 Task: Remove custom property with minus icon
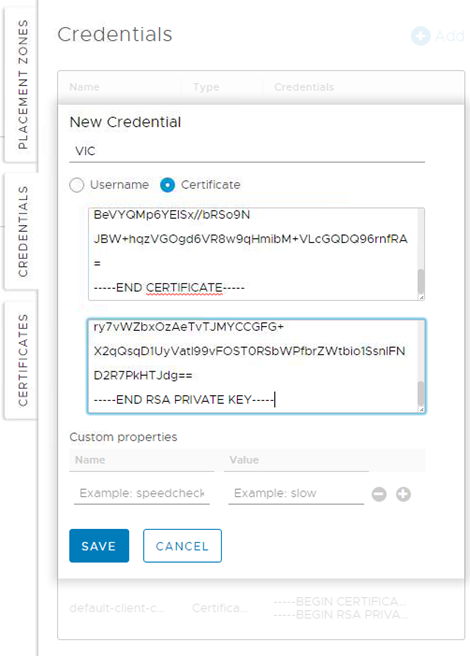(379, 494)
